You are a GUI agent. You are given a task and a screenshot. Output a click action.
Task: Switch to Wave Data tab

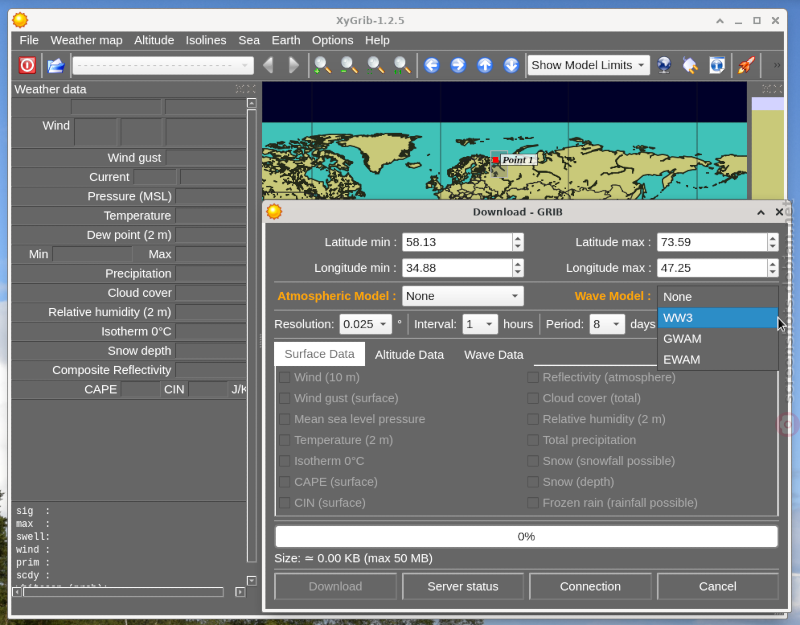pyautogui.click(x=493, y=355)
